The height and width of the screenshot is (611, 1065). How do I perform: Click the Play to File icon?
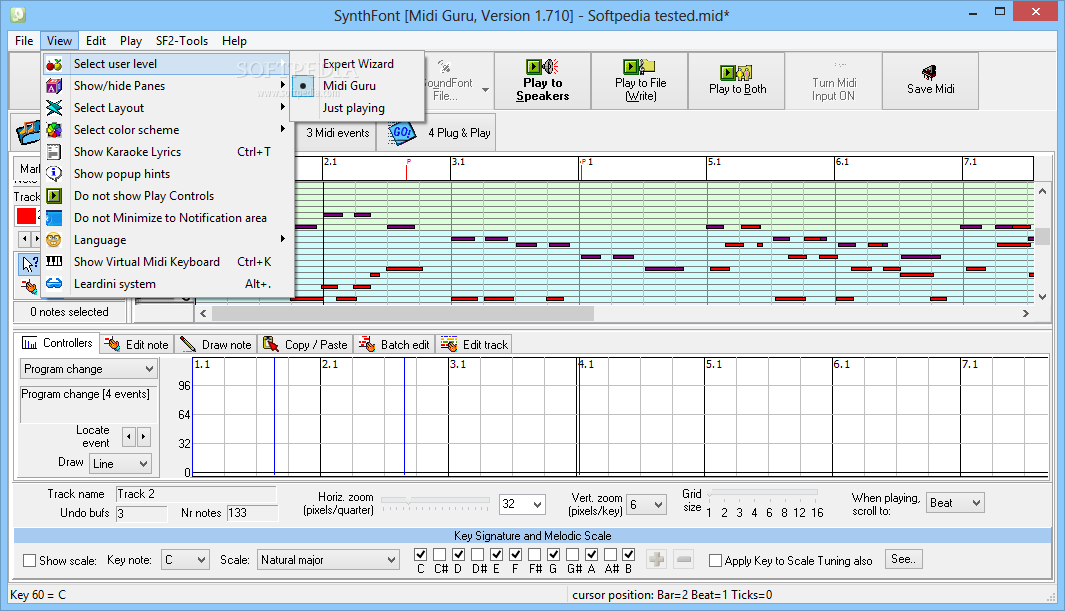(x=639, y=67)
